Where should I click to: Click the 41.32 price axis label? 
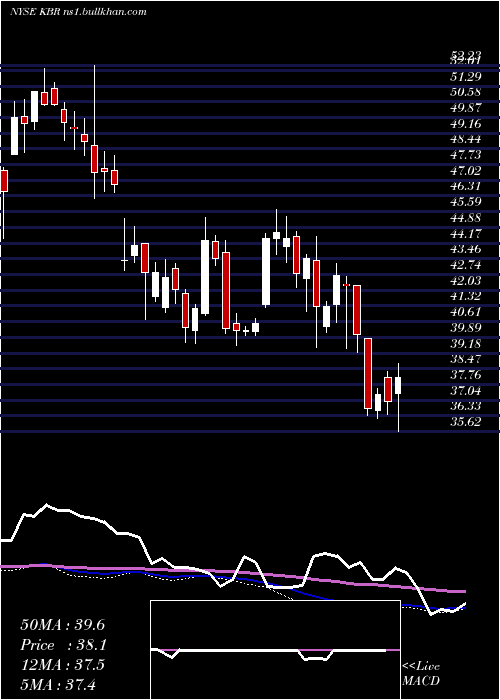(466, 296)
